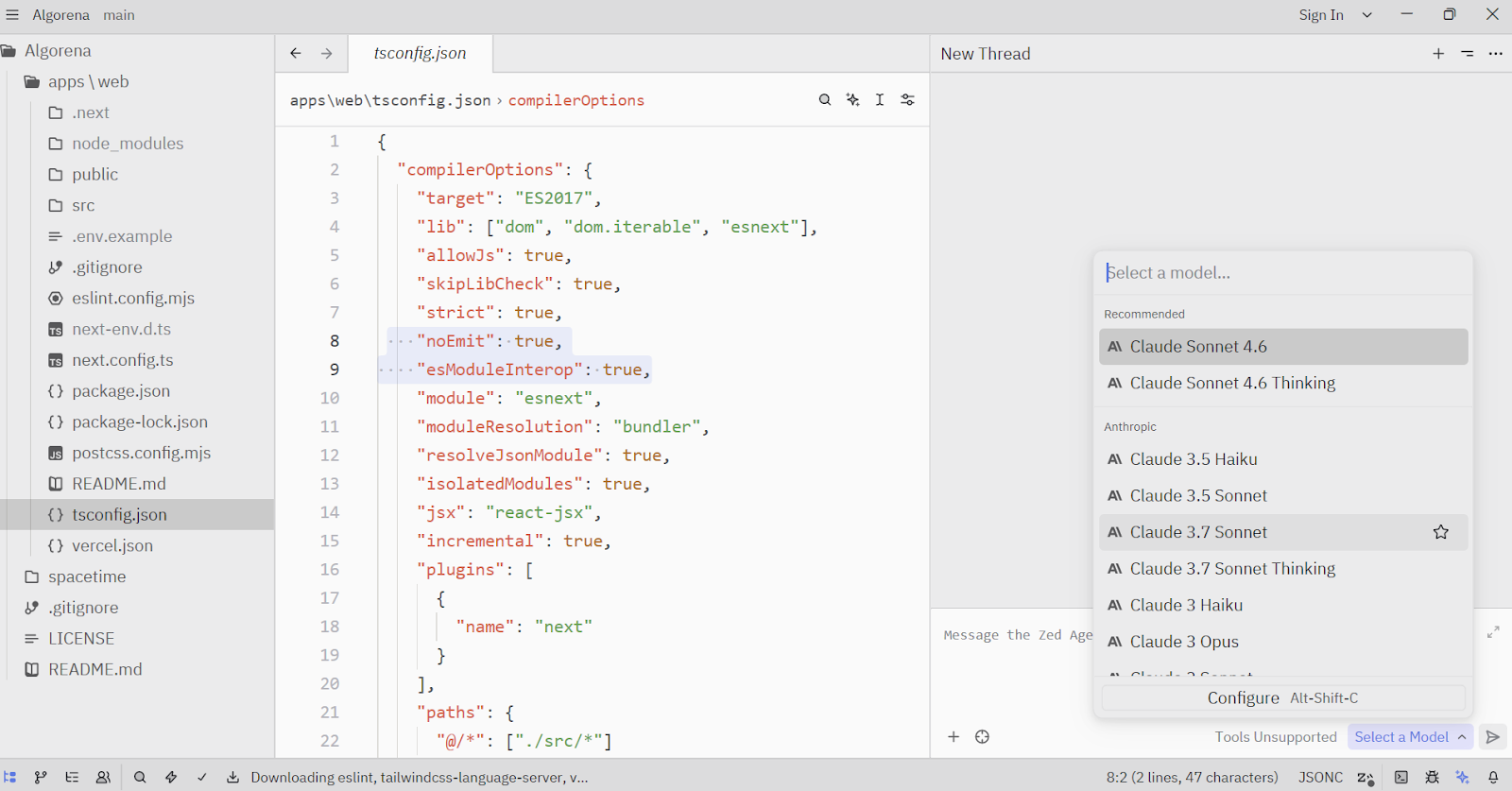Click the send message arrow icon
1512x791 pixels.
tap(1493, 737)
